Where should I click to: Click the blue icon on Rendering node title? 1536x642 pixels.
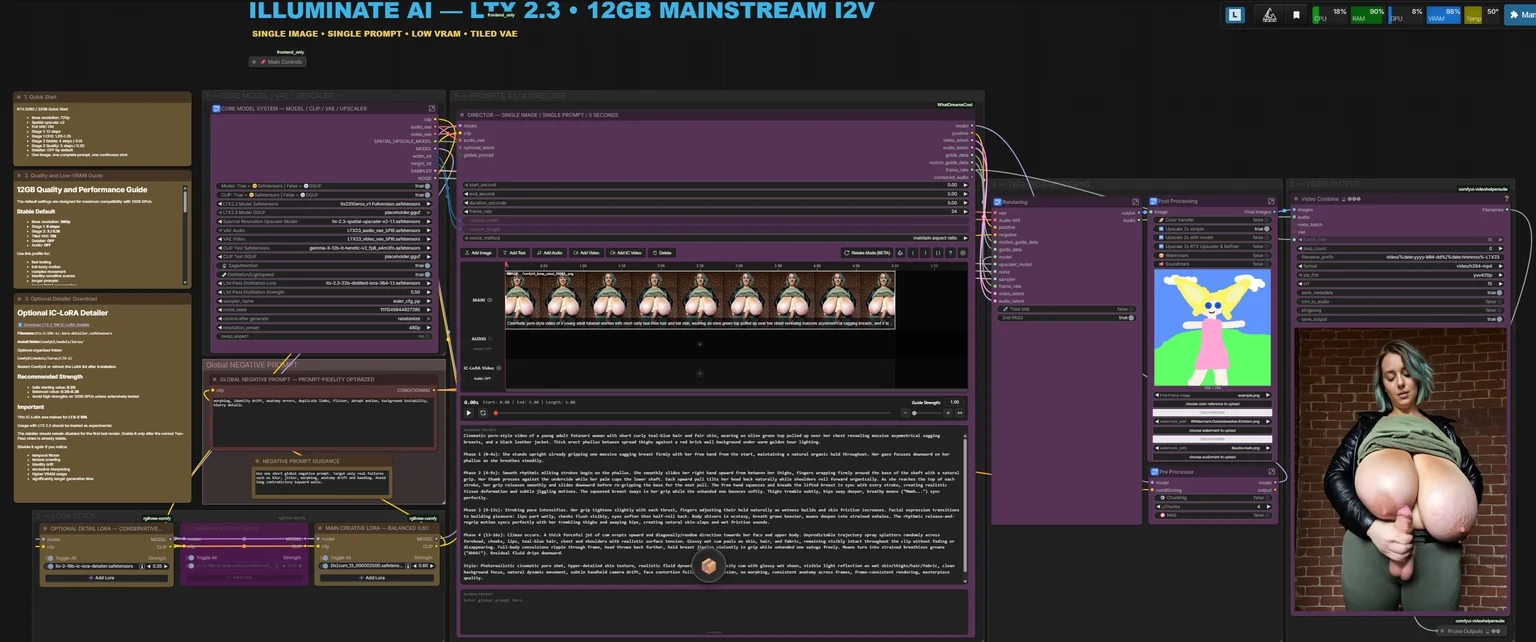(997, 201)
